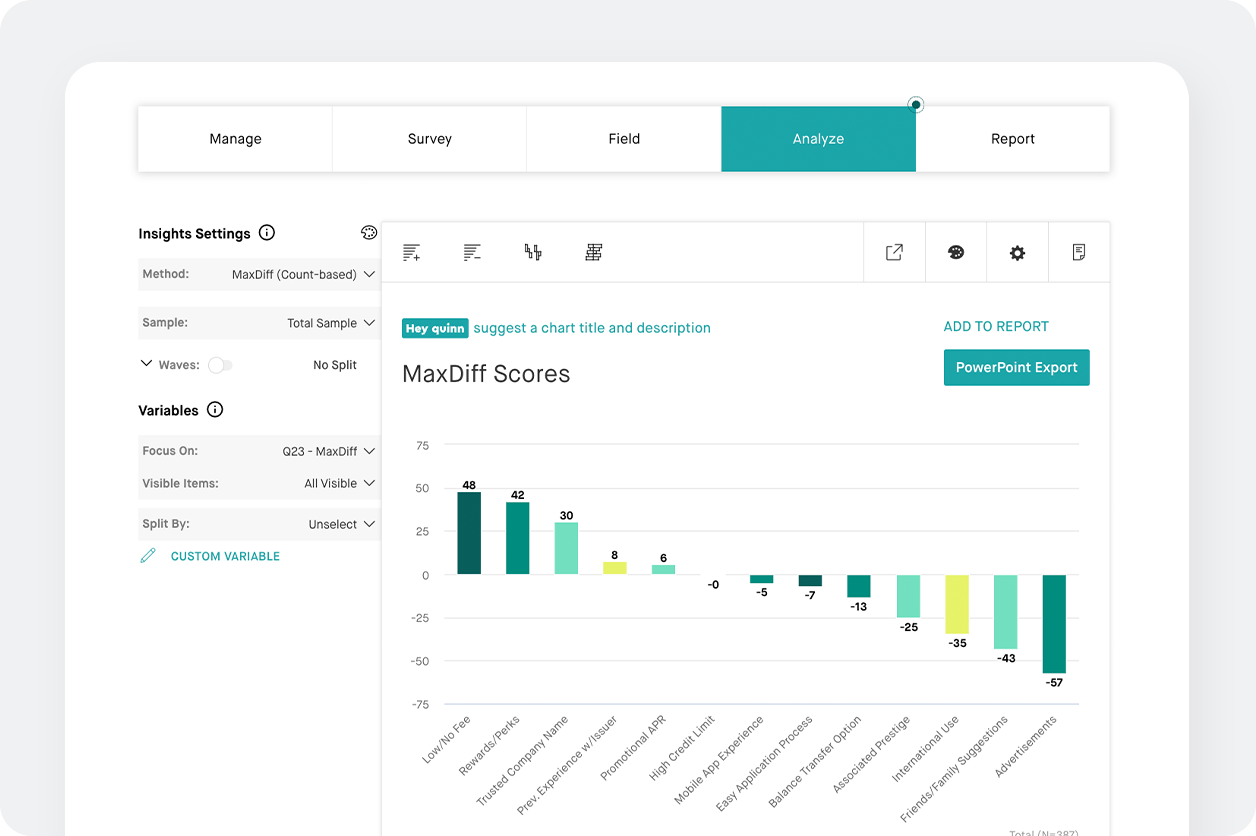Open the Sample Total Sample dropdown

point(259,323)
